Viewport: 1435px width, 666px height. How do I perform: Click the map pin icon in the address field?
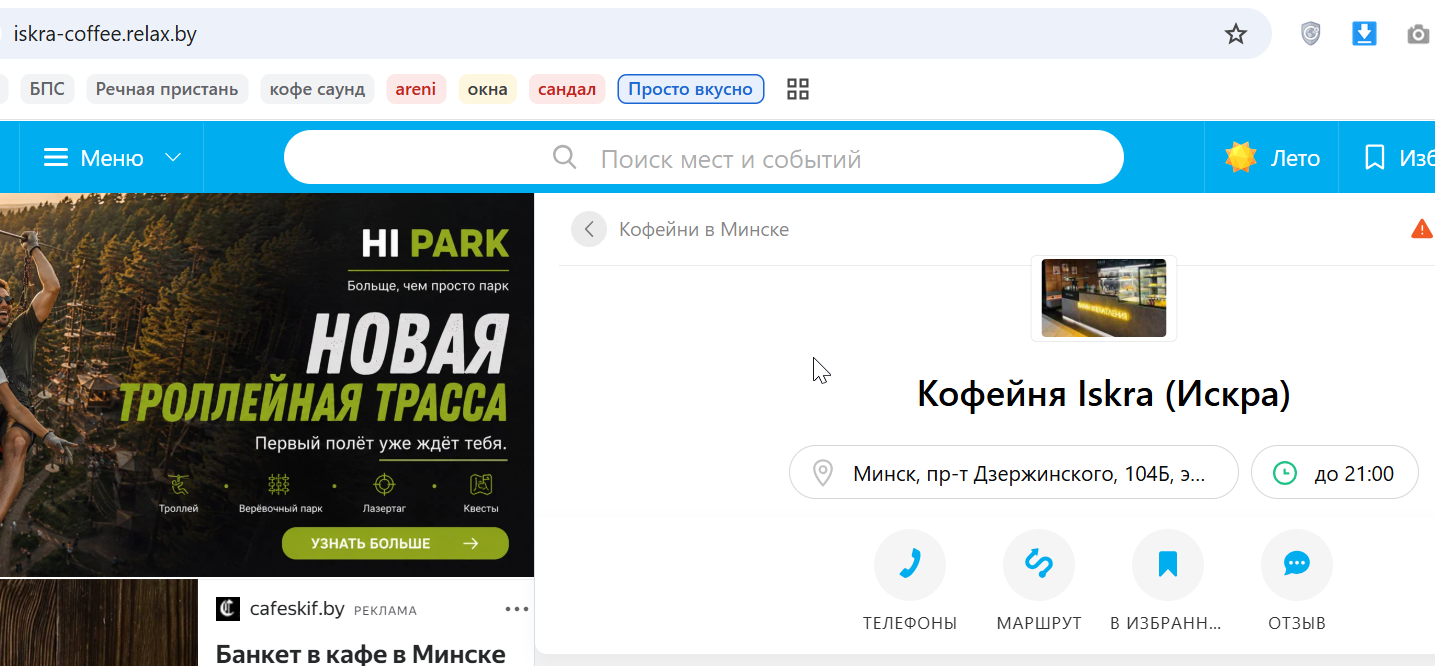coord(823,473)
